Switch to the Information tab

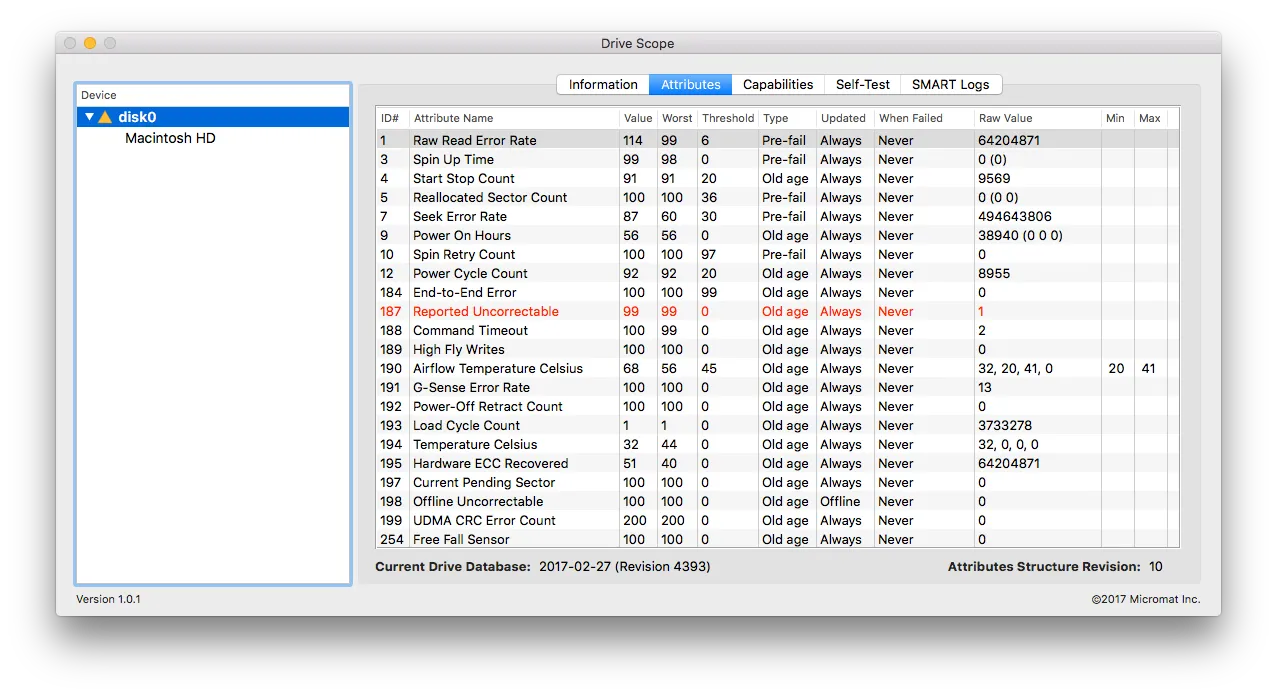(x=602, y=84)
